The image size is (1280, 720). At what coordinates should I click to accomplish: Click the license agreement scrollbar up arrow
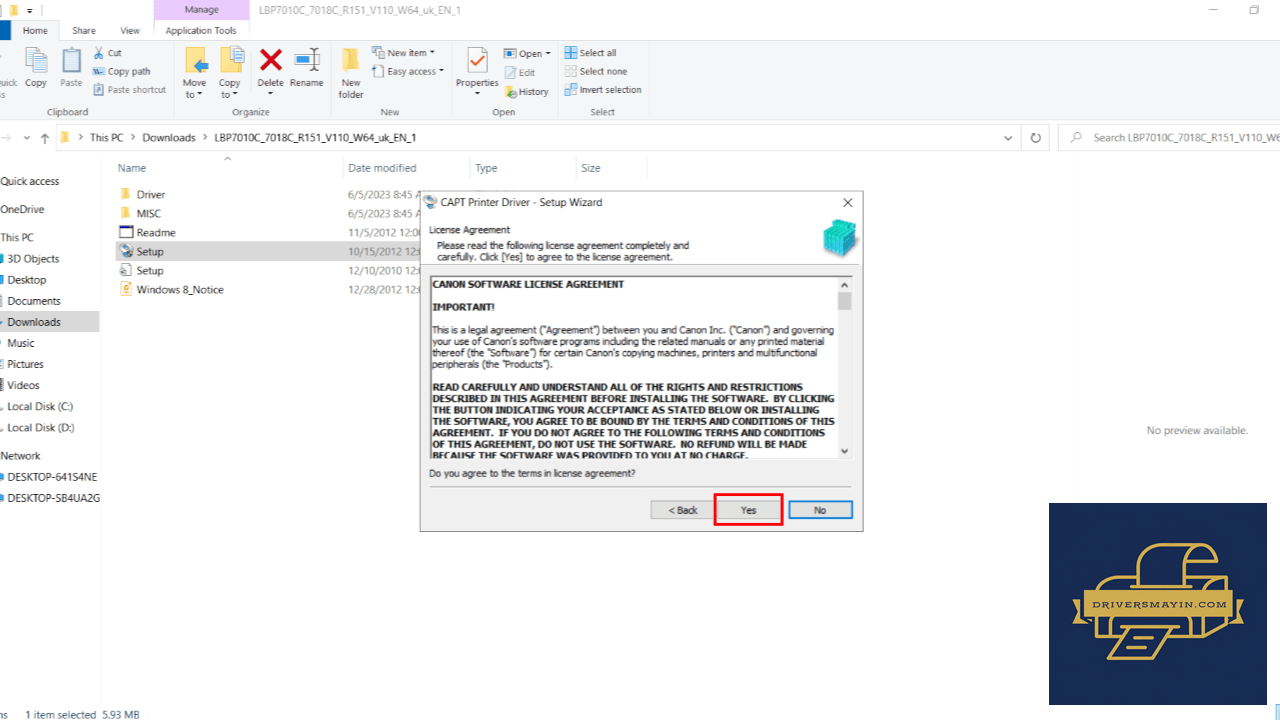[x=845, y=284]
